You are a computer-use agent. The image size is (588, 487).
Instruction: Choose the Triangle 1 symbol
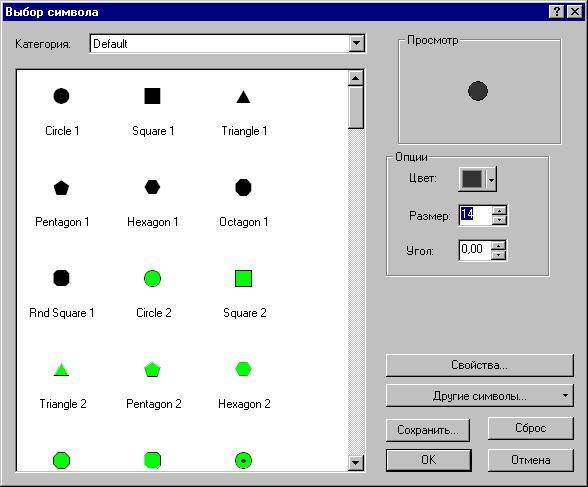click(x=243, y=97)
